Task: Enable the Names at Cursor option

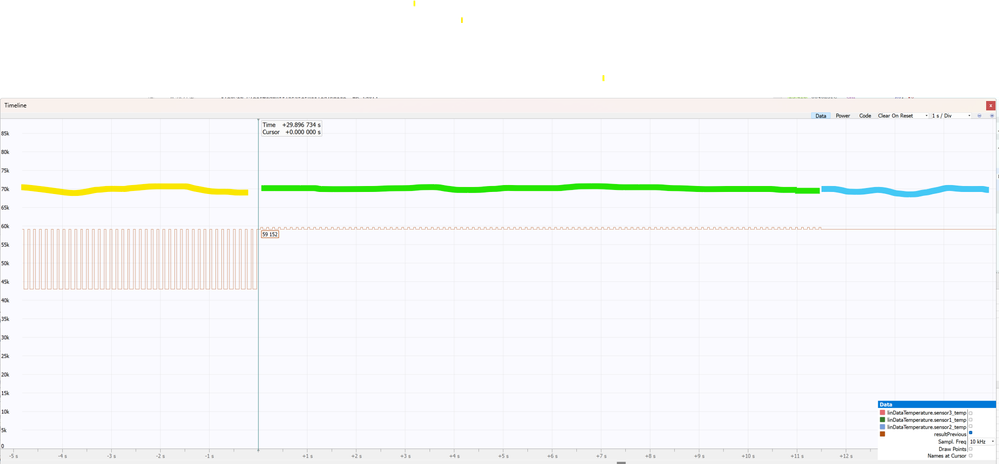Action: click(970, 456)
